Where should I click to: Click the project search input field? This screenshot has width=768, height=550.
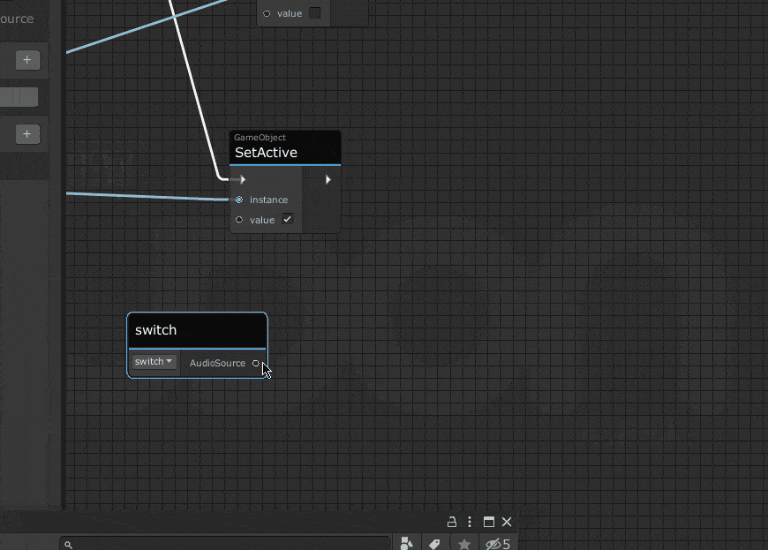pos(225,544)
